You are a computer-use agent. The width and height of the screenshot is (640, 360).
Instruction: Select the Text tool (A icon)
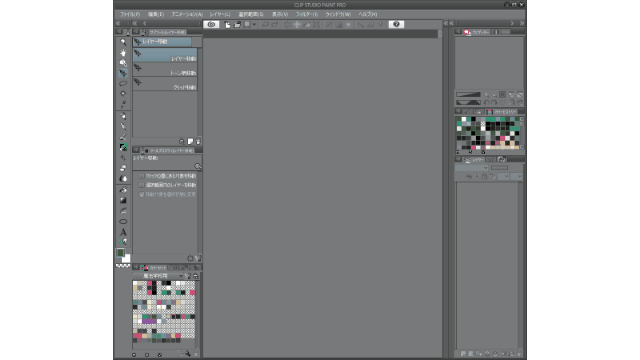click(x=123, y=232)
